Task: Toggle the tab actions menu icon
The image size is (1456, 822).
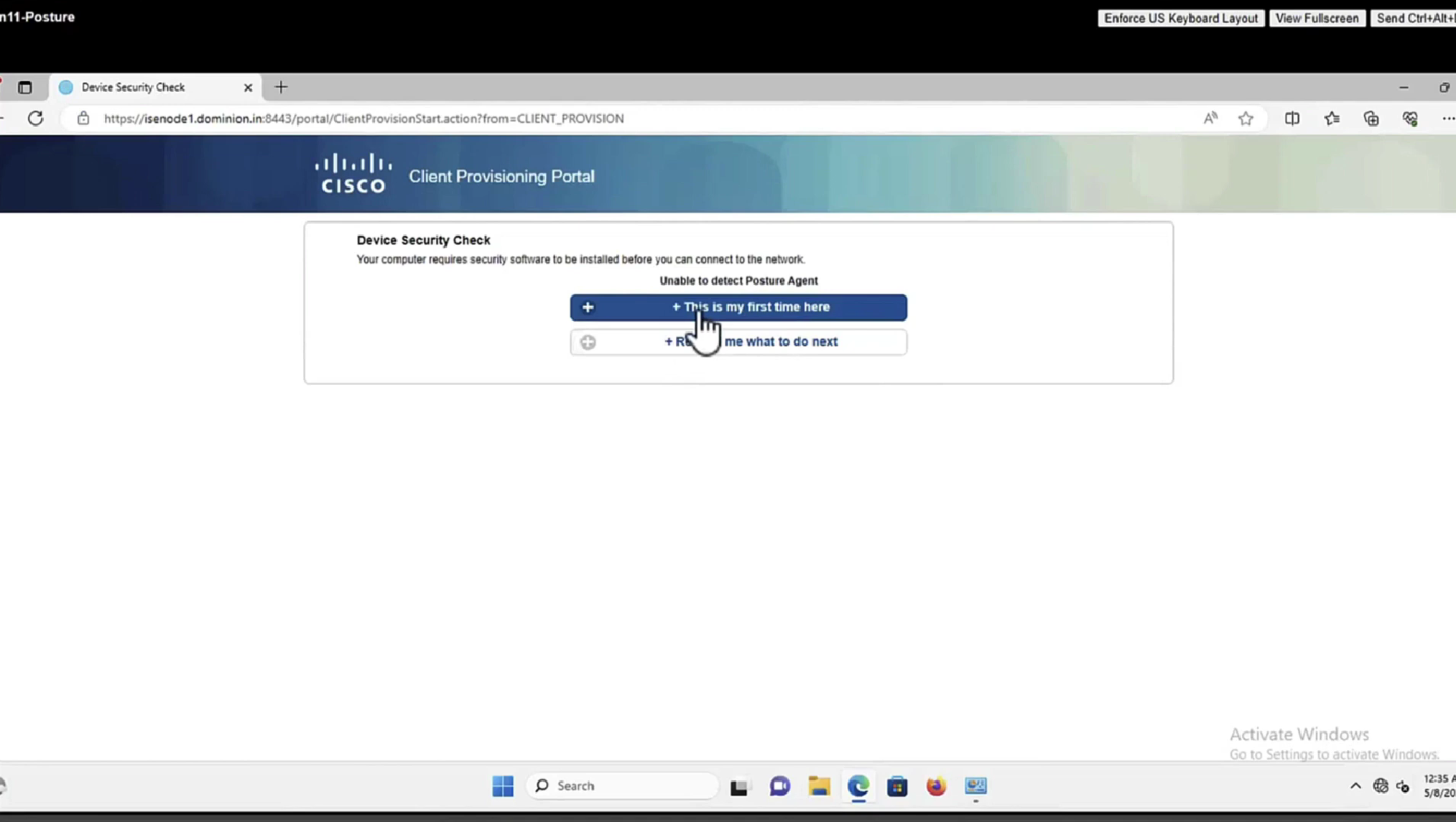Action: (x=25, y=88)
